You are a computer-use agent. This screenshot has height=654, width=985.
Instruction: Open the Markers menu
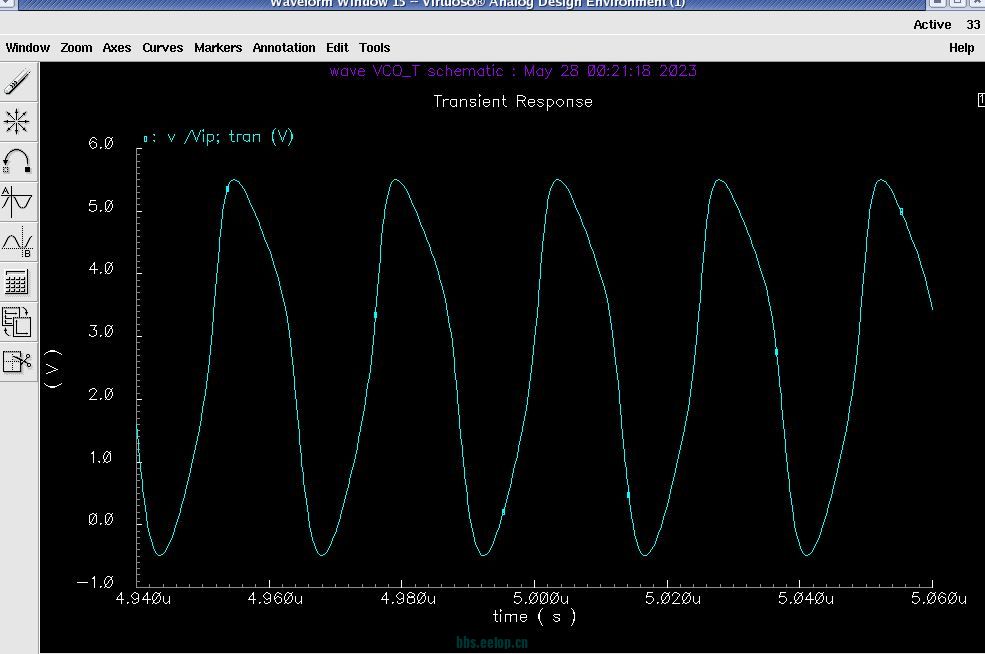click(x=218, y=48)
